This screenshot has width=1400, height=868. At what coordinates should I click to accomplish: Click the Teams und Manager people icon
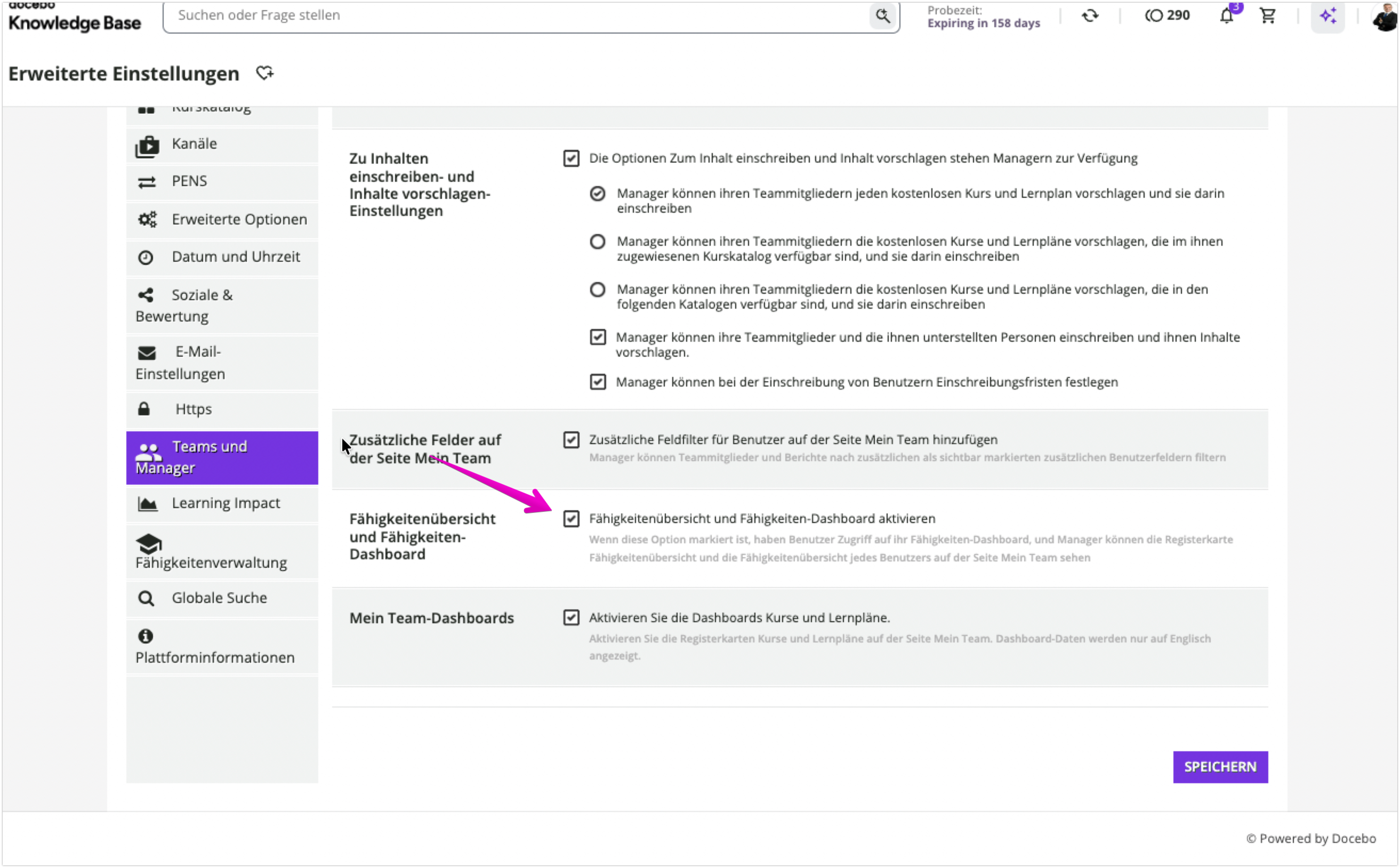pos(148,452)
